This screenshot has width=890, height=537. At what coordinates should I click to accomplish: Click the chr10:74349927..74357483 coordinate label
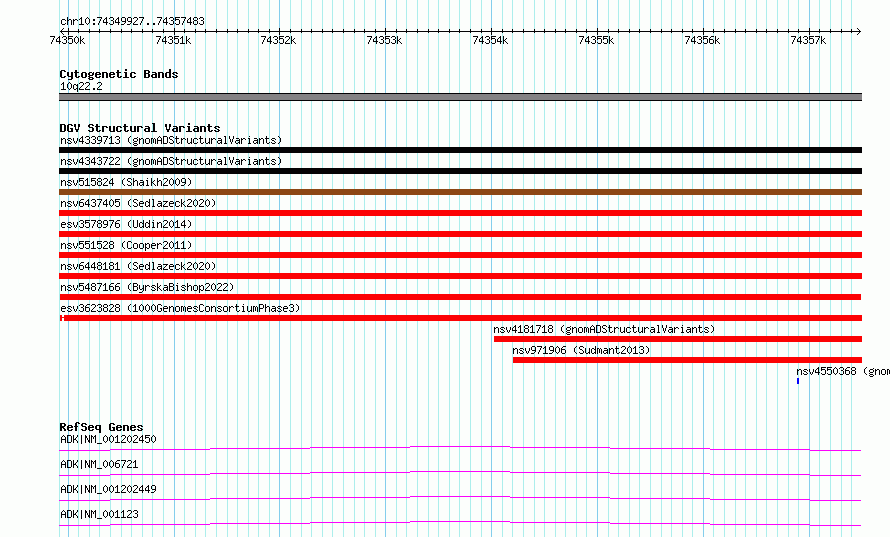(132, 21)
